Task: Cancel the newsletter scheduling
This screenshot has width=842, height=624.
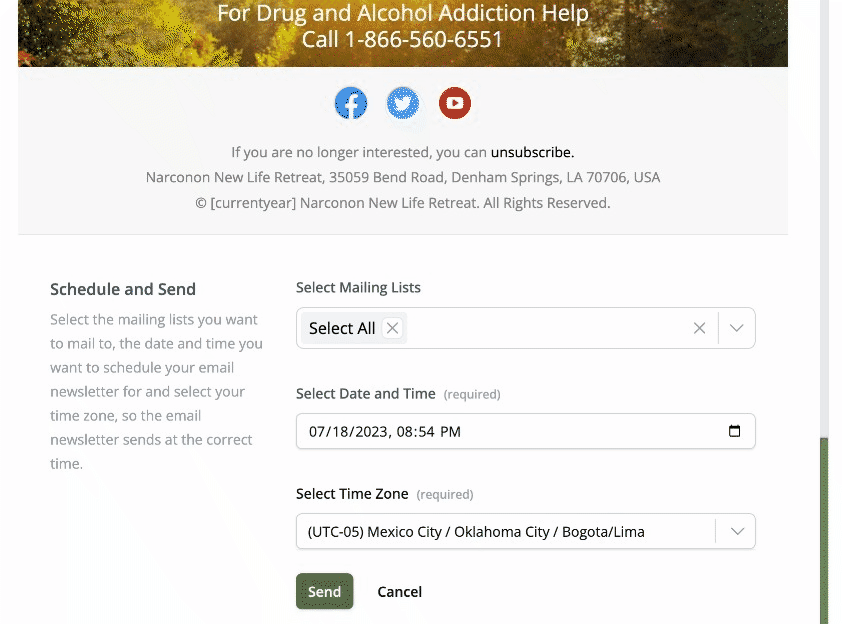Action: pyautogui.click(x=399, y=592)
